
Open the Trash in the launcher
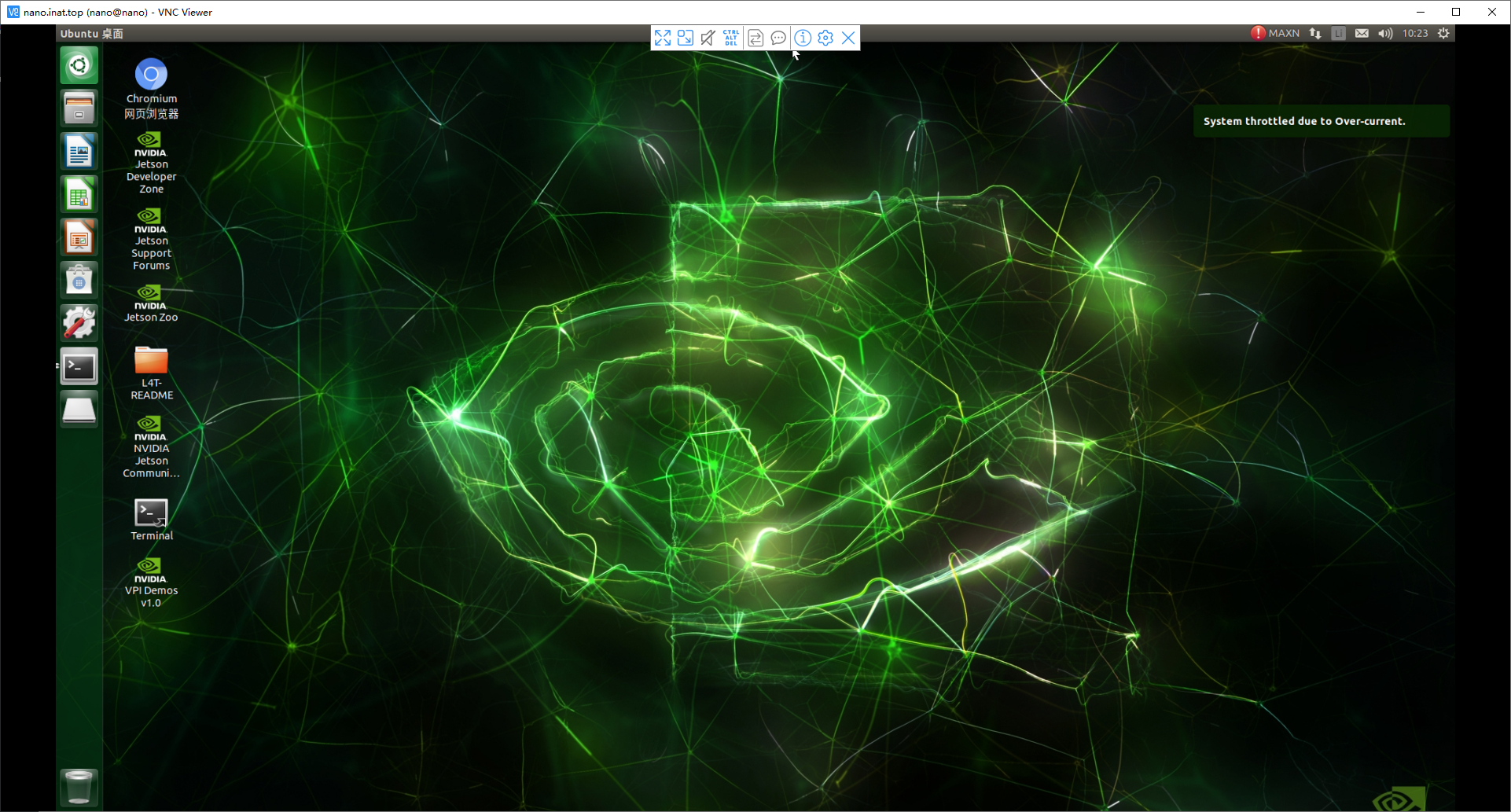point(79,788)
